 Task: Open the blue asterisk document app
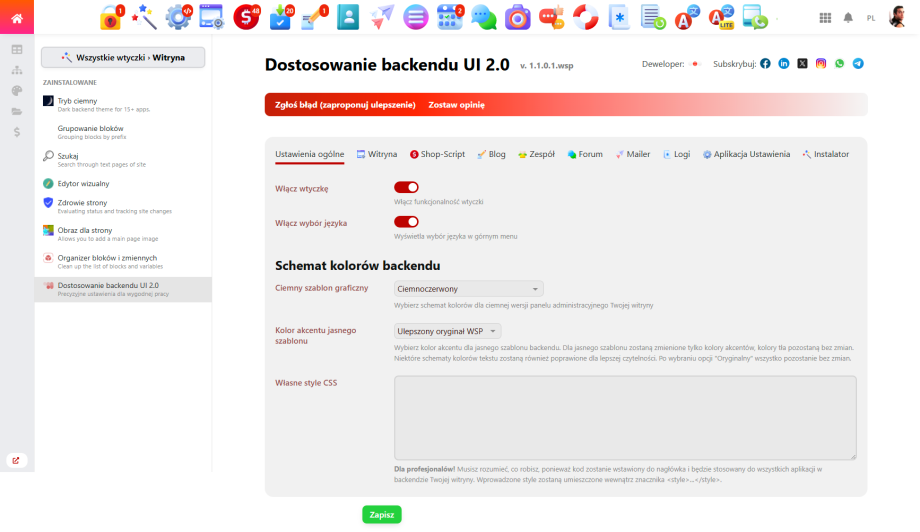point(619,18)
